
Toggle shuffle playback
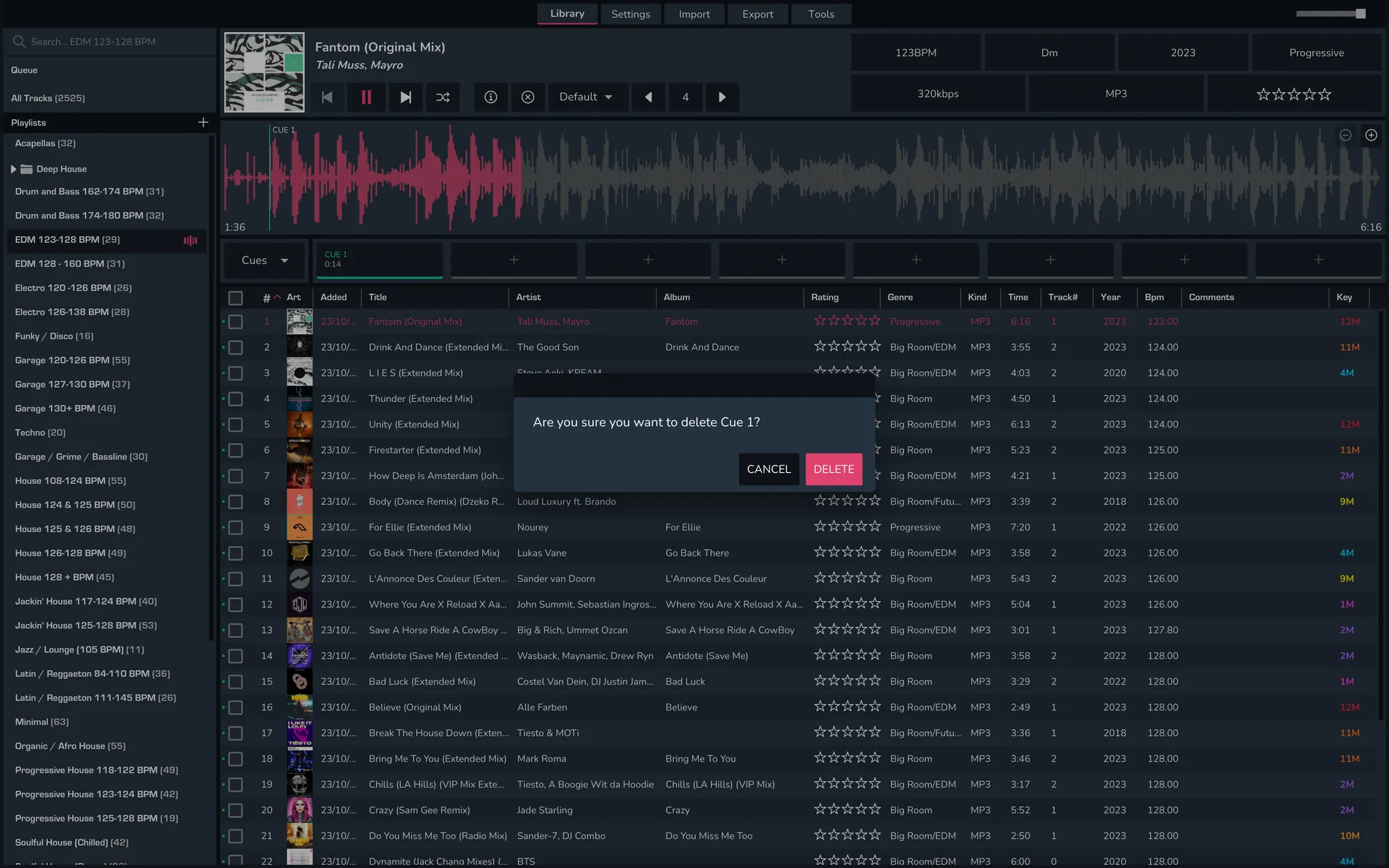442,97
